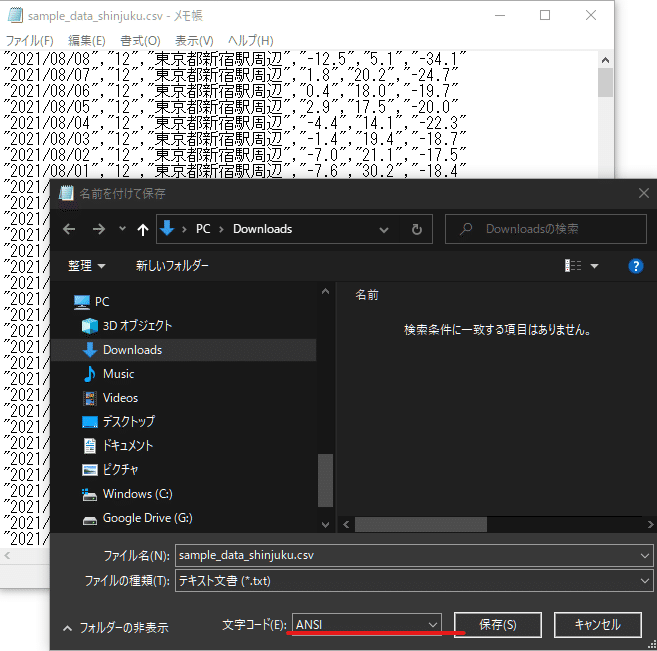Click the file list scroll right arrow
Image resolution: width=657 pixels, height=651 pixels.
tap(650, 524)
